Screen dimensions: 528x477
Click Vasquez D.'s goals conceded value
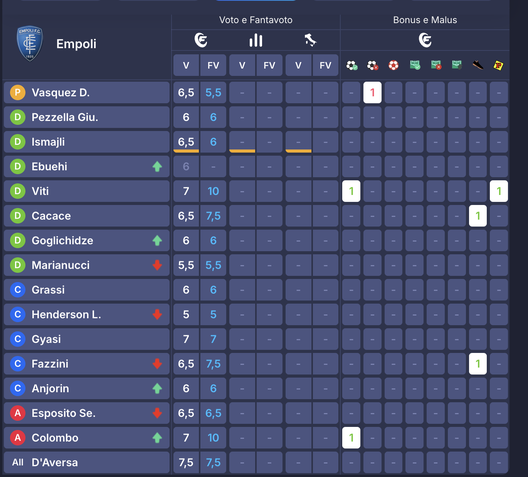coord(372,93)
